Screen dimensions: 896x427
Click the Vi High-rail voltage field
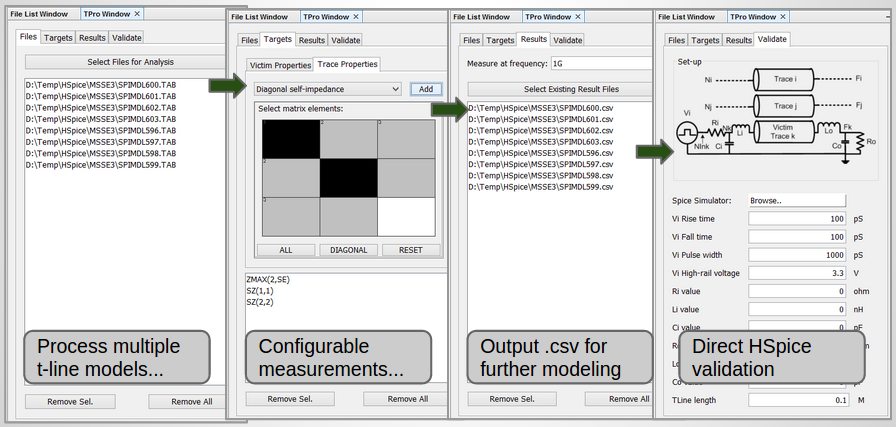(797, 273)
